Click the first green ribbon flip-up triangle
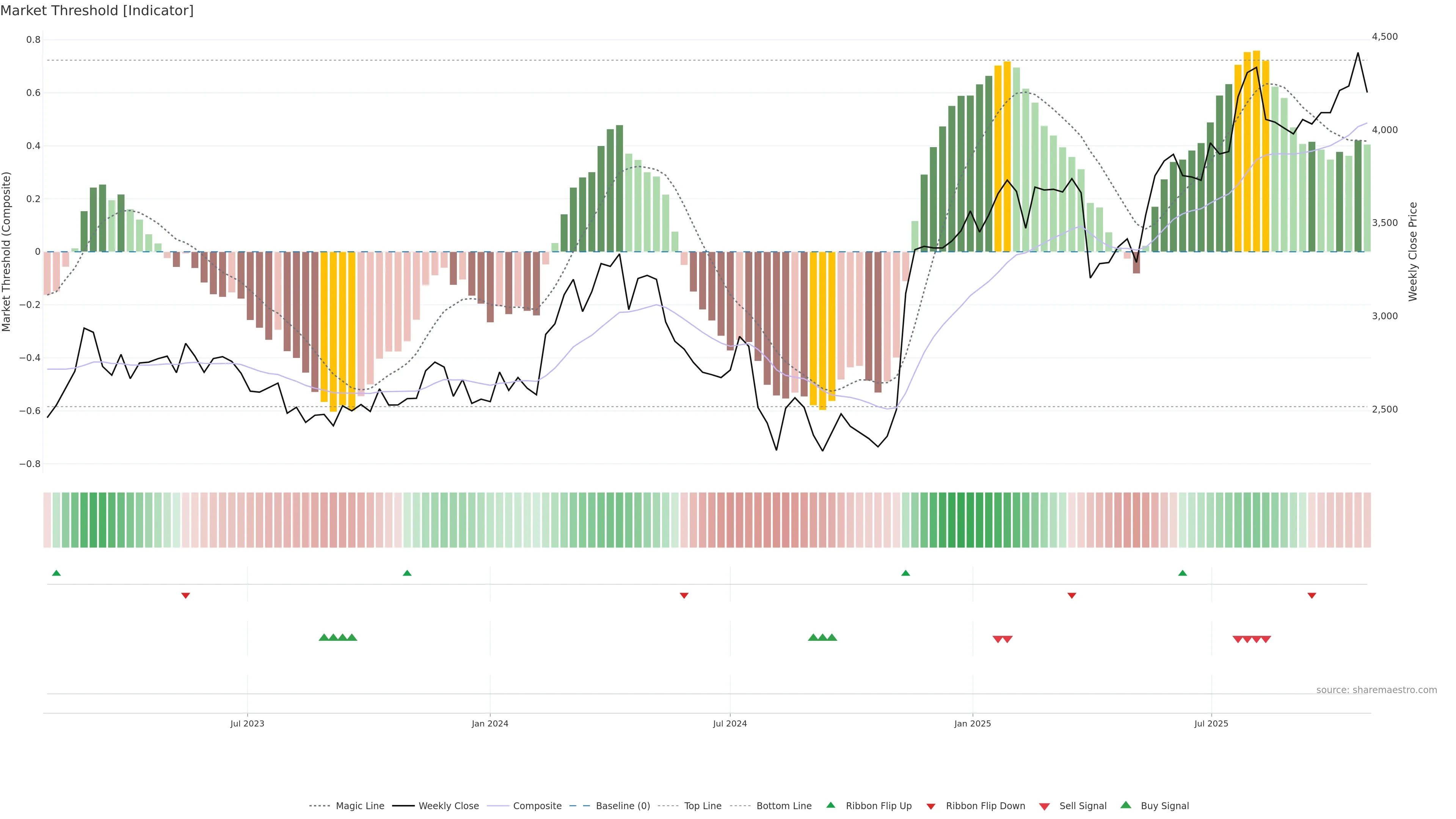 pyautogui.click(x=56, y=573)
